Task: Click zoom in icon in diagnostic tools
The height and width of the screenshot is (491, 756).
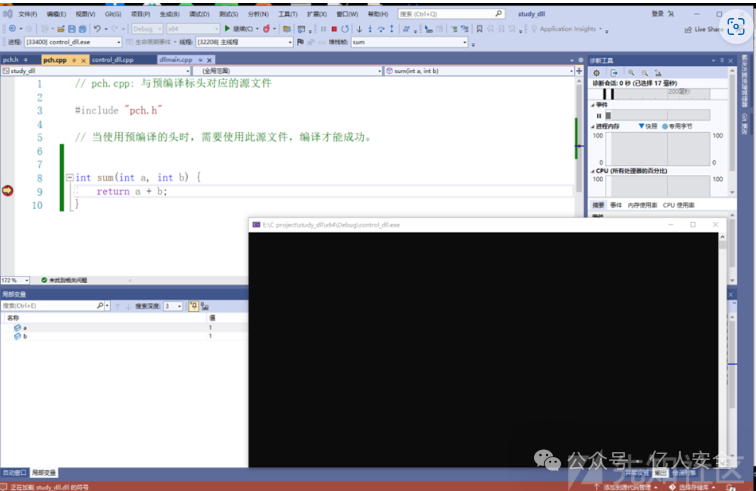Action: [633, 73]
